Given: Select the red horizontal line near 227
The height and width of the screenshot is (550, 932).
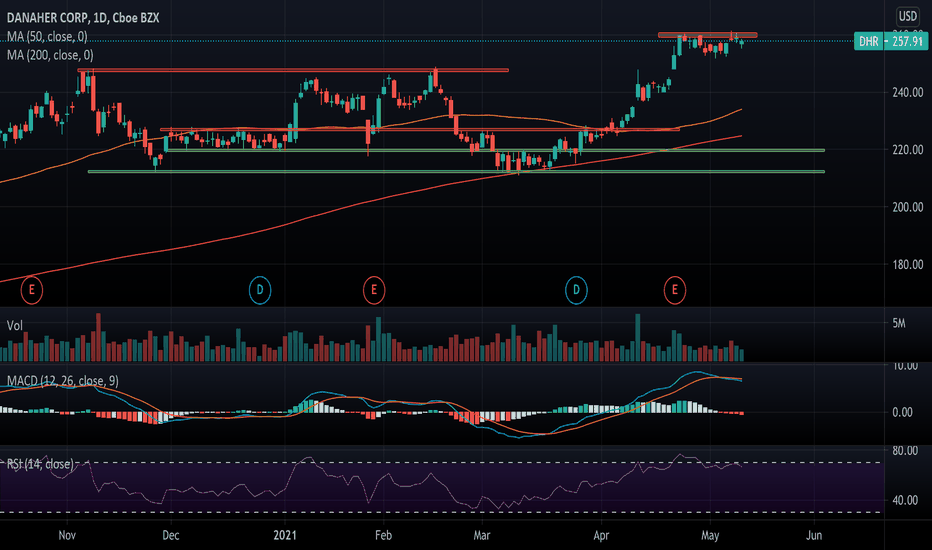Looking at the screenshot, I should [420, 129].
